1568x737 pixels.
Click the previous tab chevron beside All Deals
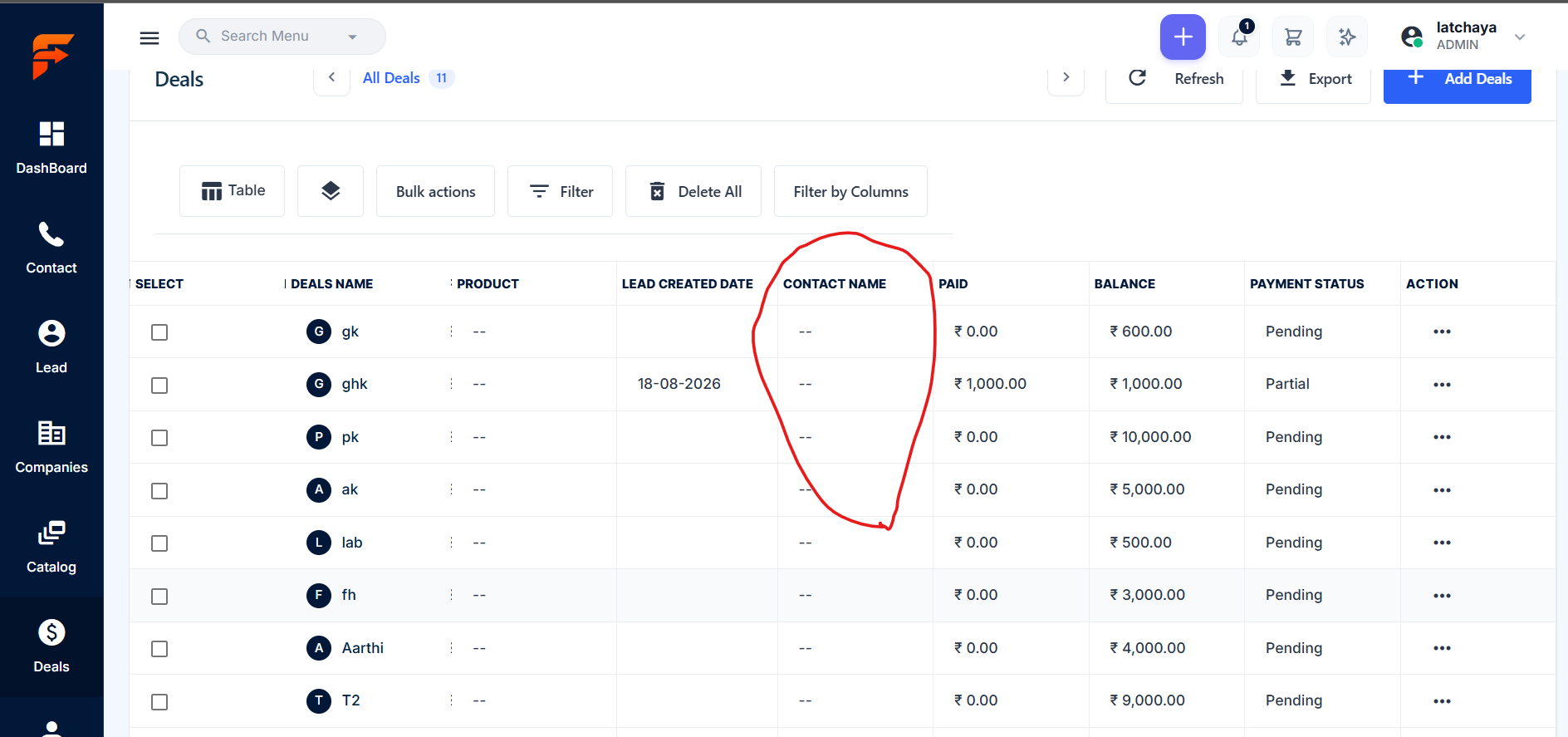331,77
